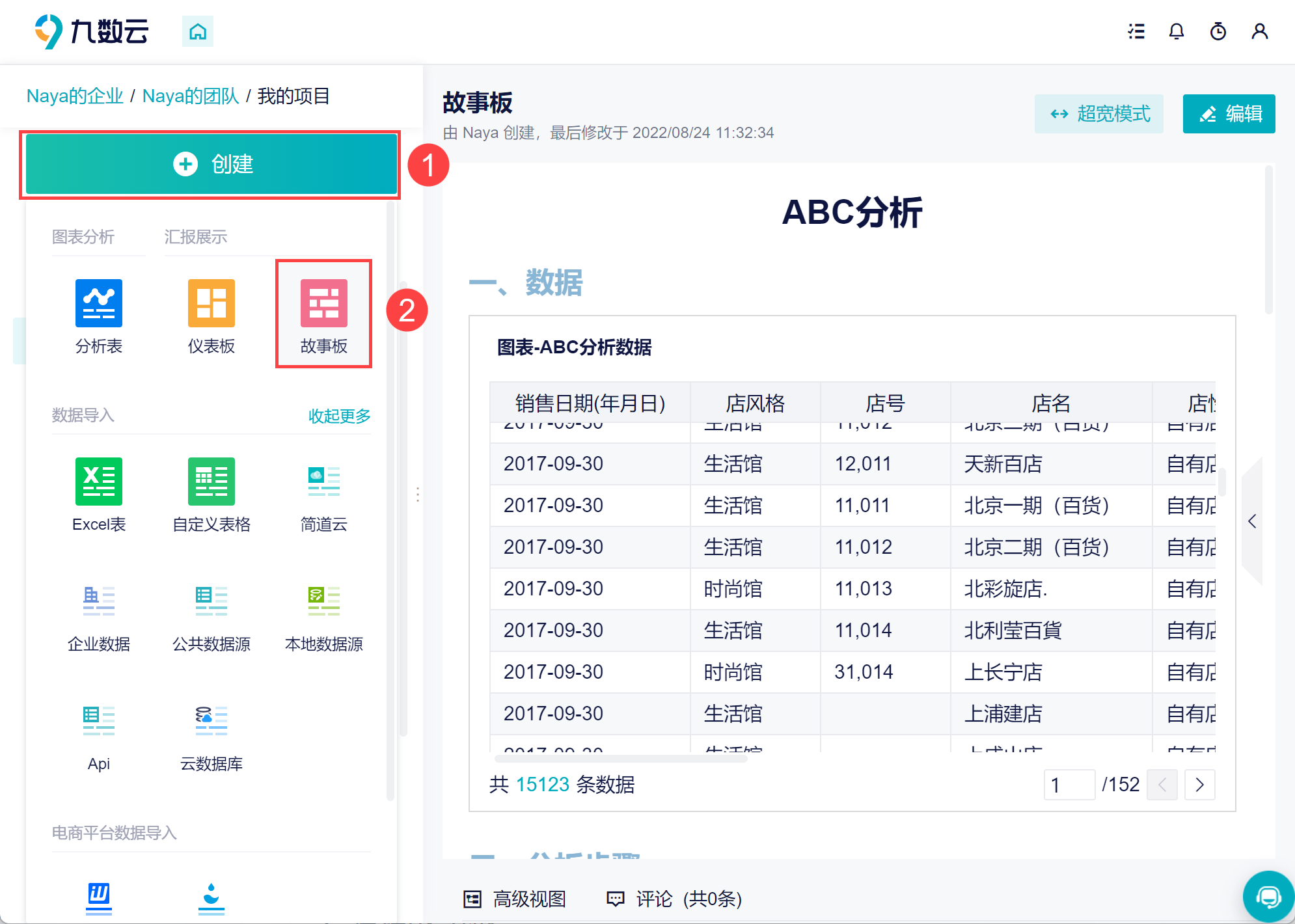Viewport: 1295px width, 924px height.
Task: Click the 创建 create button
Action: 211,164
